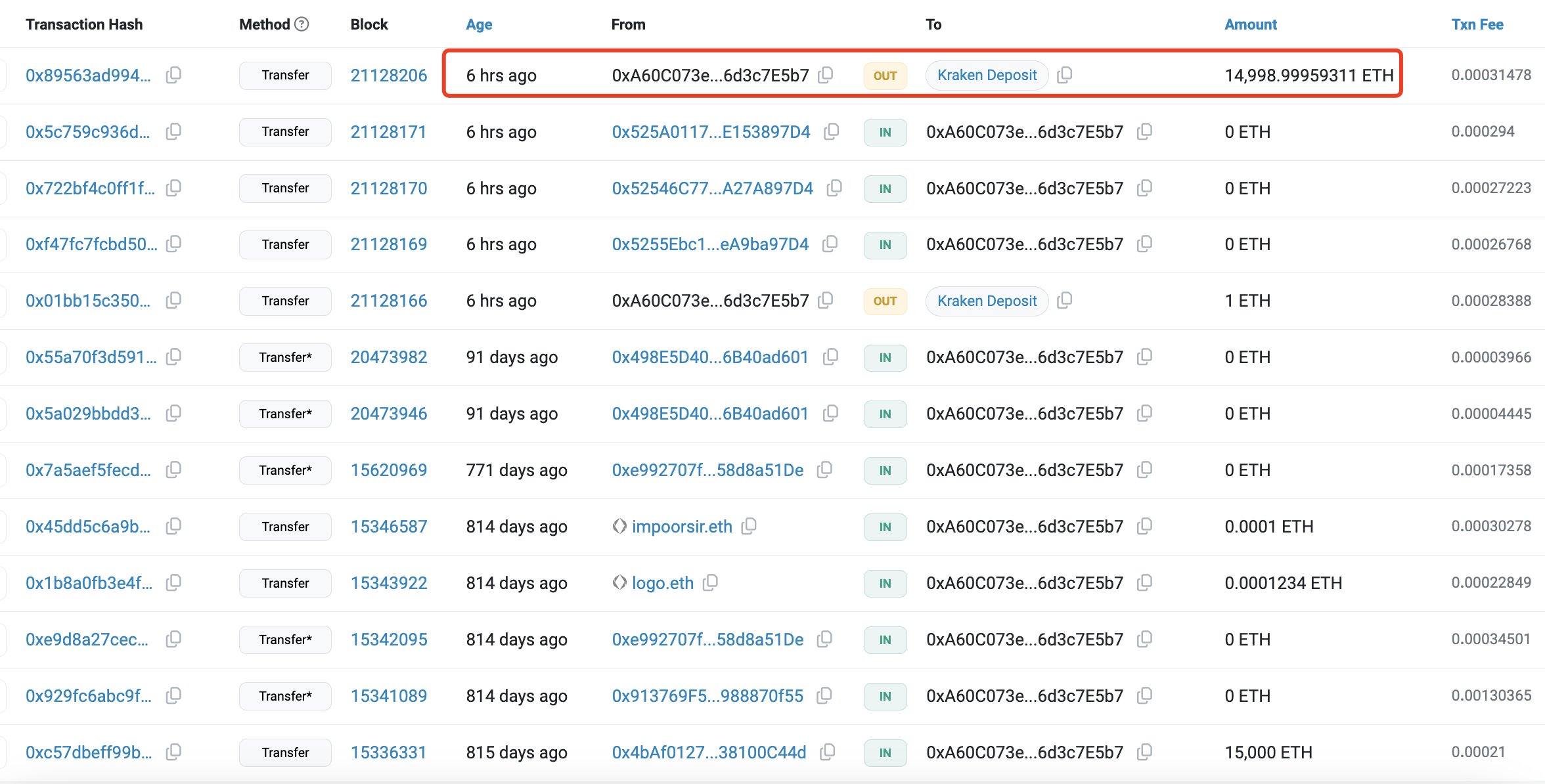Screen dimensions: 1545x784
Task: Copy hash of 0x5c759c936d transaction
Action: pyautogui.click(x=173, y=131)
